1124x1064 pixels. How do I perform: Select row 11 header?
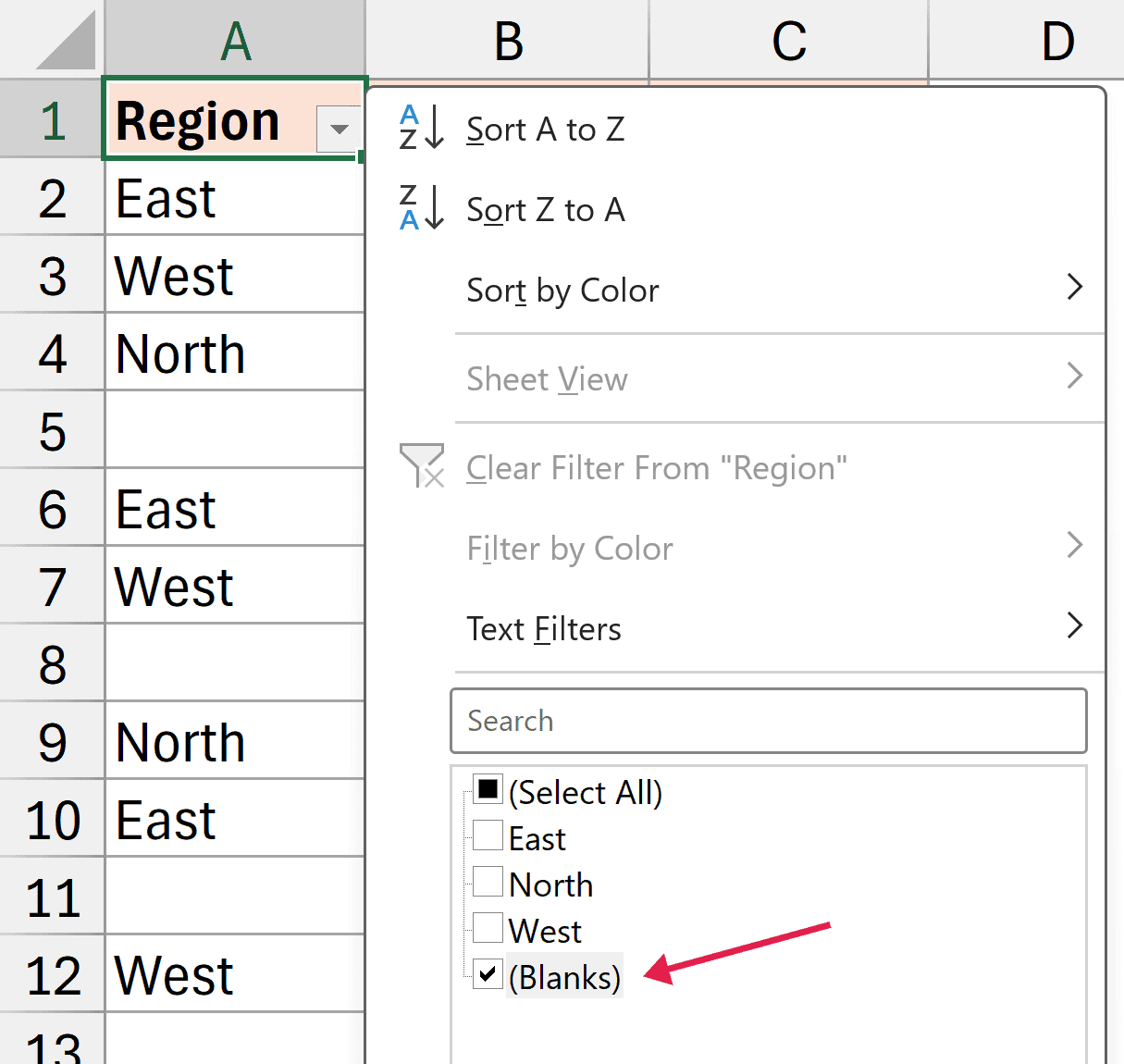pos(52,897)
